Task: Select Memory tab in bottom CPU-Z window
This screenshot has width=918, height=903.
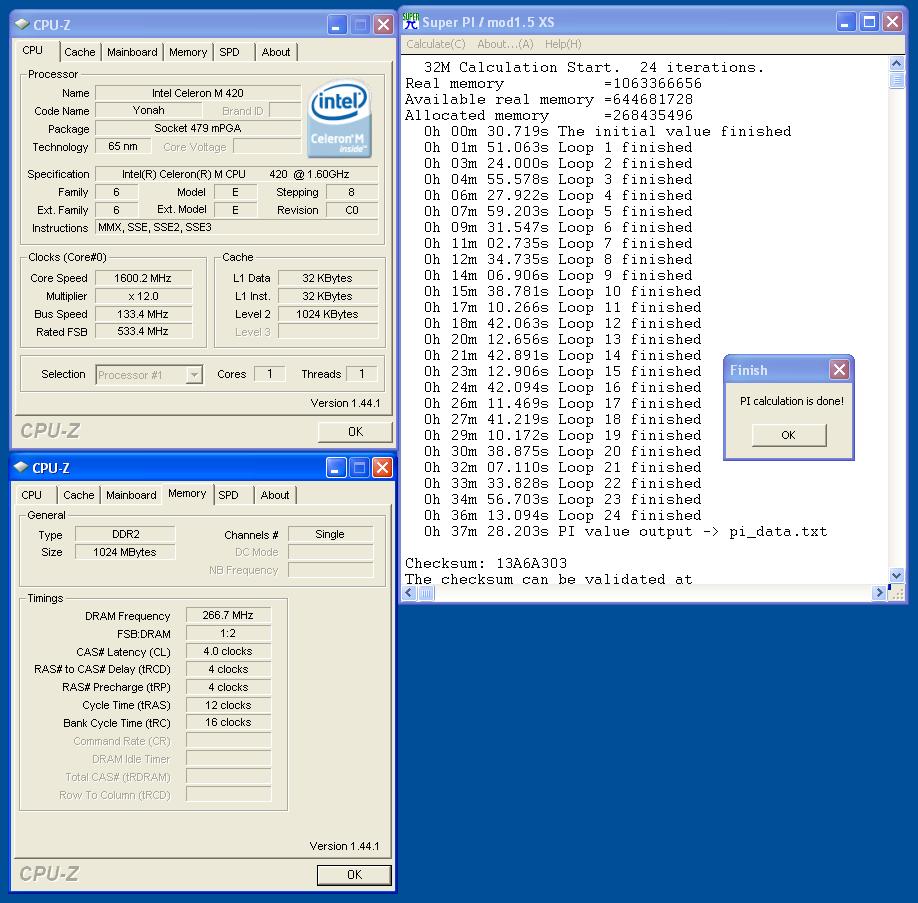Action: (187, 494)
